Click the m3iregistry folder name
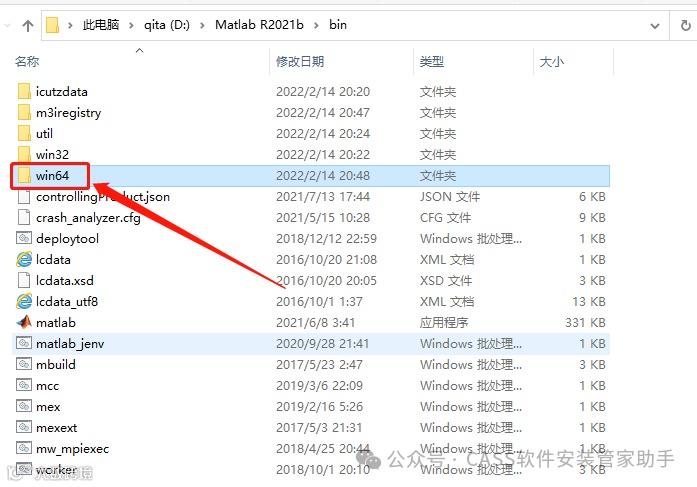This screenshot has width=697, height=487. click(x=68, y=113)
